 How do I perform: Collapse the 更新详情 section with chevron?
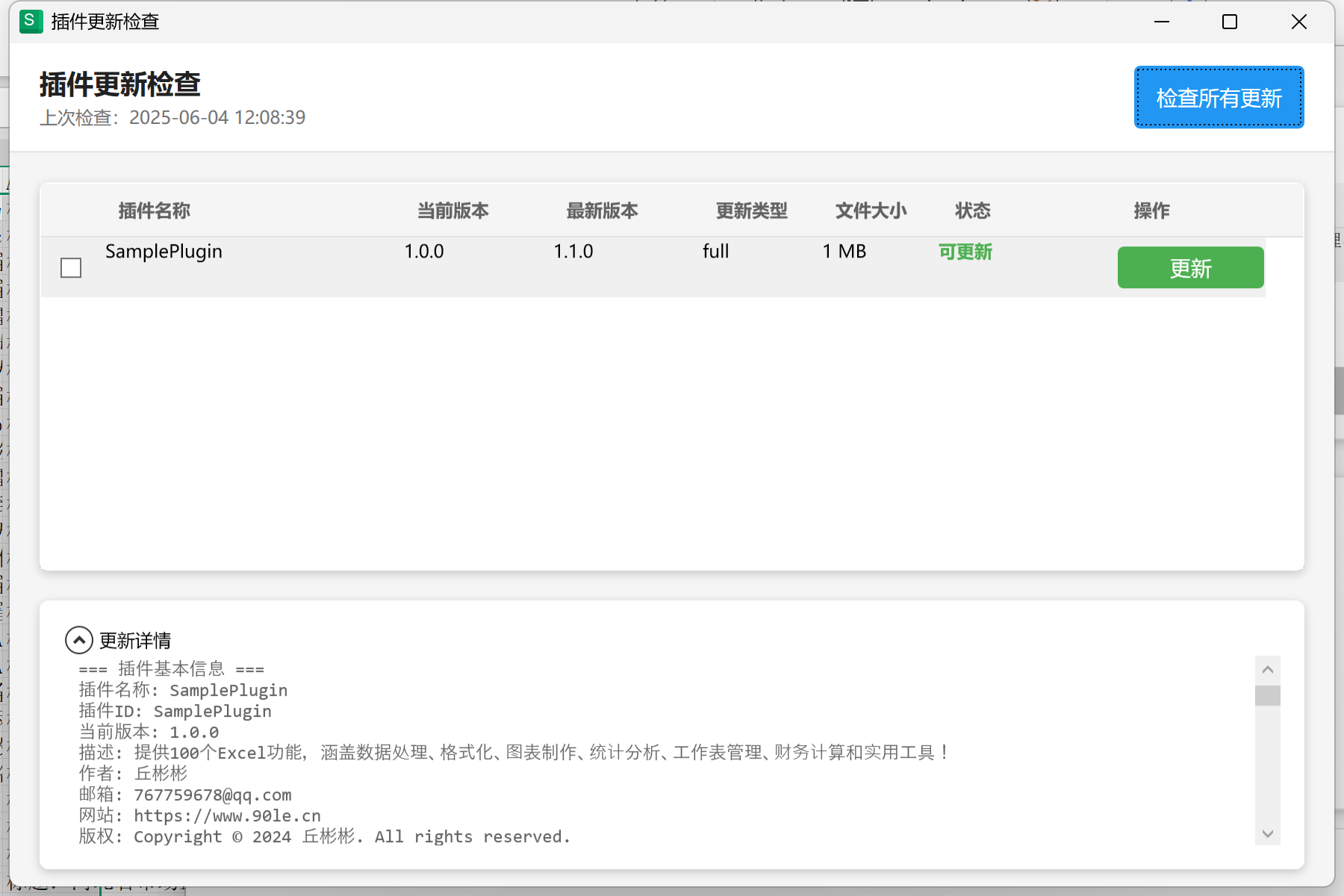pyautogui.click(x=79, y=640)
